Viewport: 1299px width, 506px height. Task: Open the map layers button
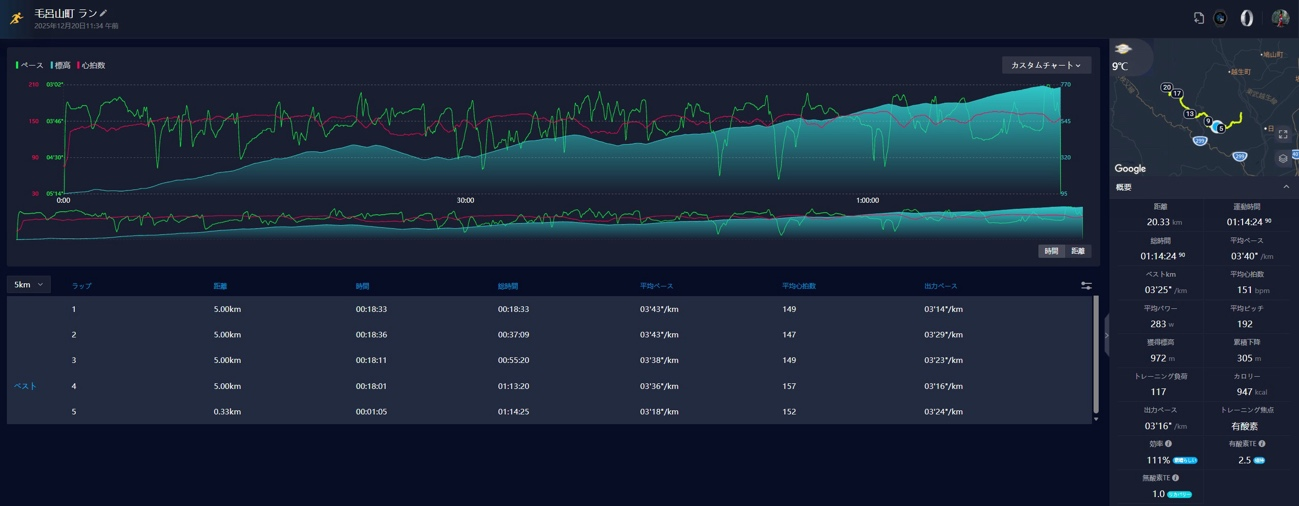(x=1283, y=158)
